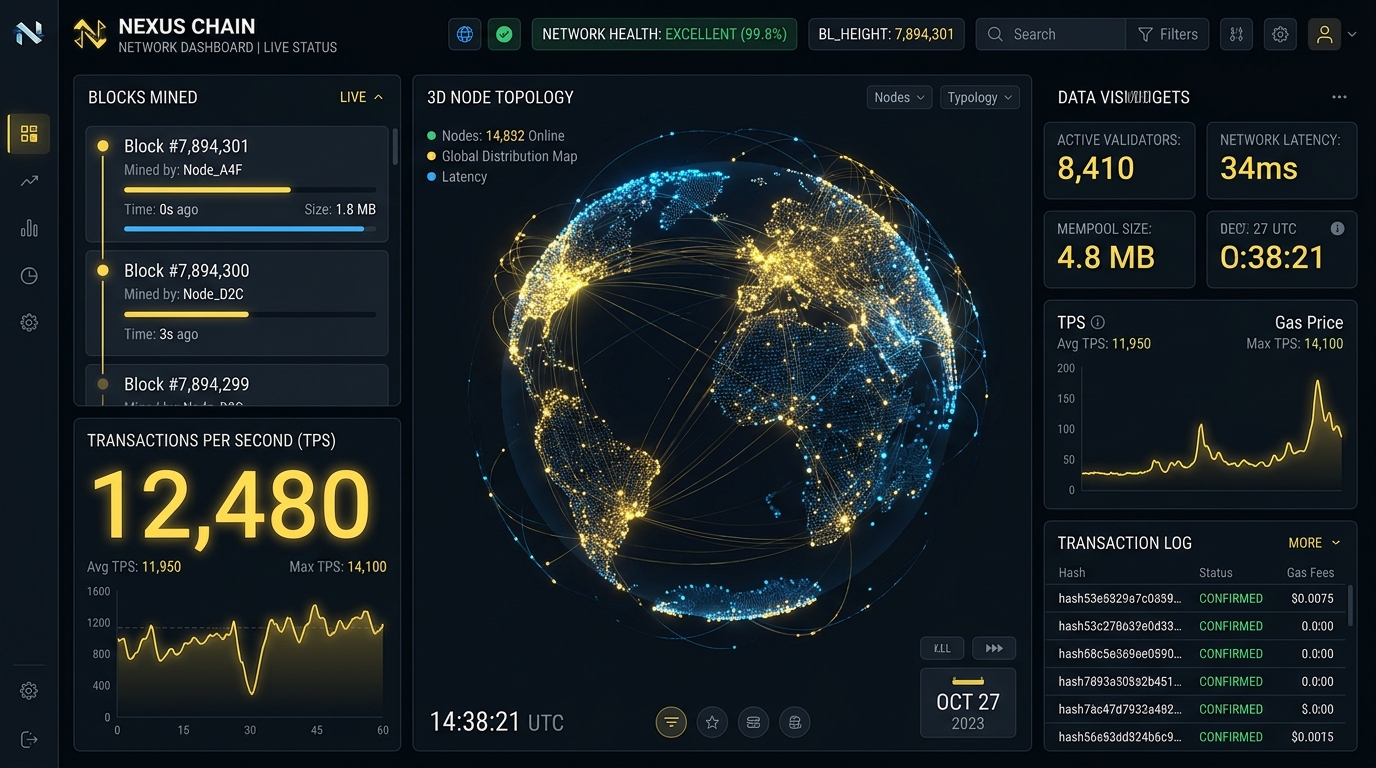Viewport: 1376px width, 768px height.
Task: Click the Network Health Excellent status pill
Action: pos(664,34)
